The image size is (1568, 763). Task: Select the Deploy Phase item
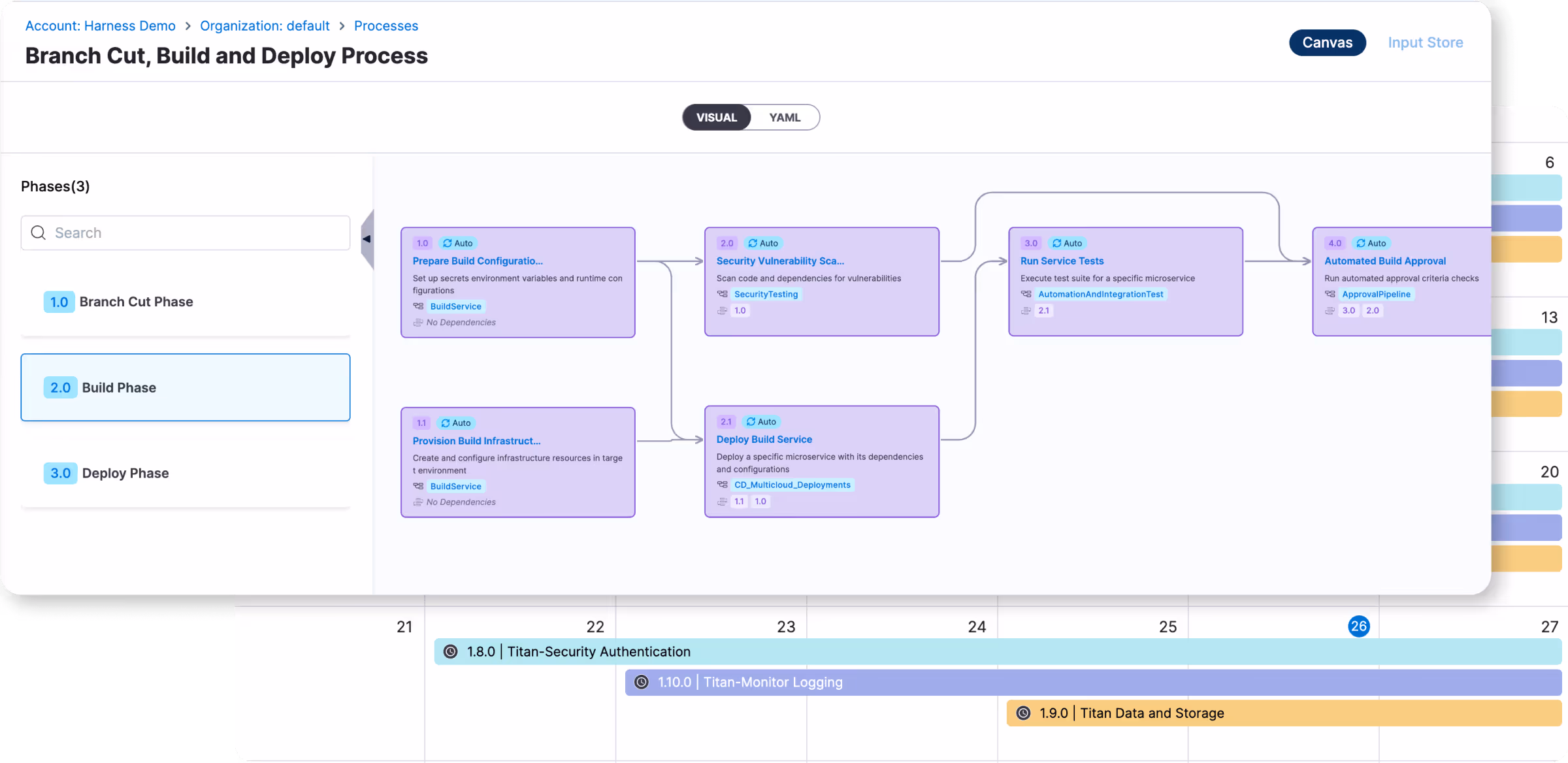[x=125, y=473]
